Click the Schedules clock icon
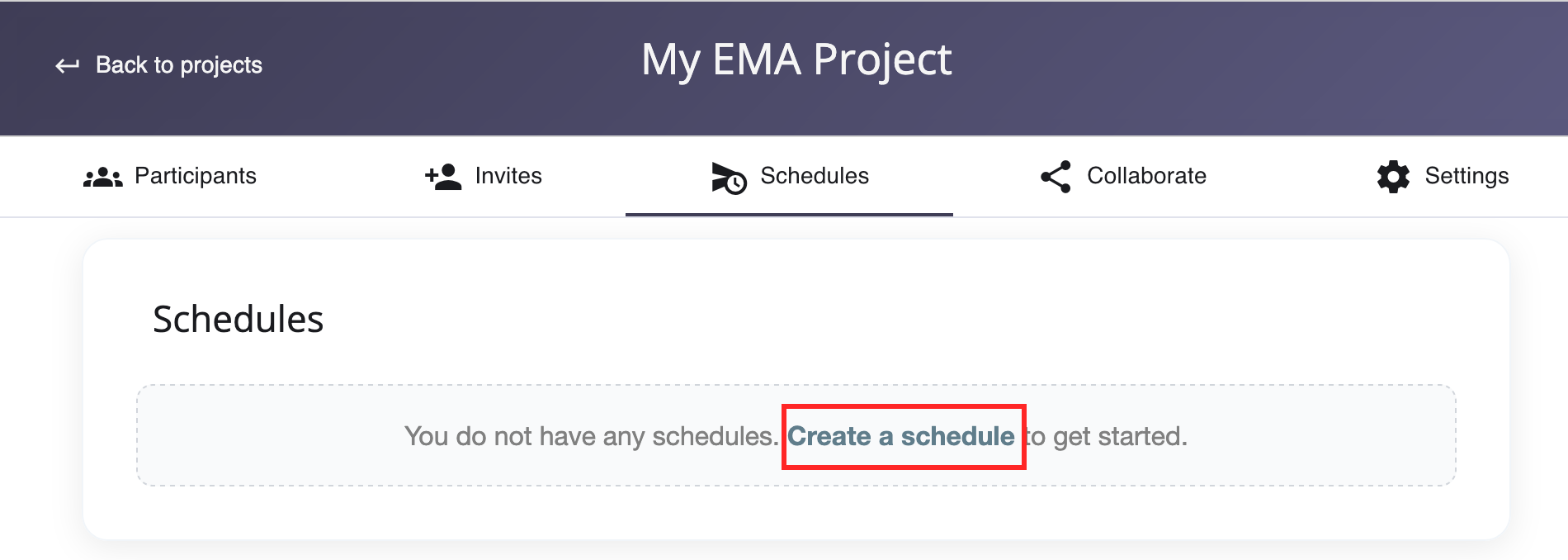This screenshot has width=1568, height=560. 728,176
